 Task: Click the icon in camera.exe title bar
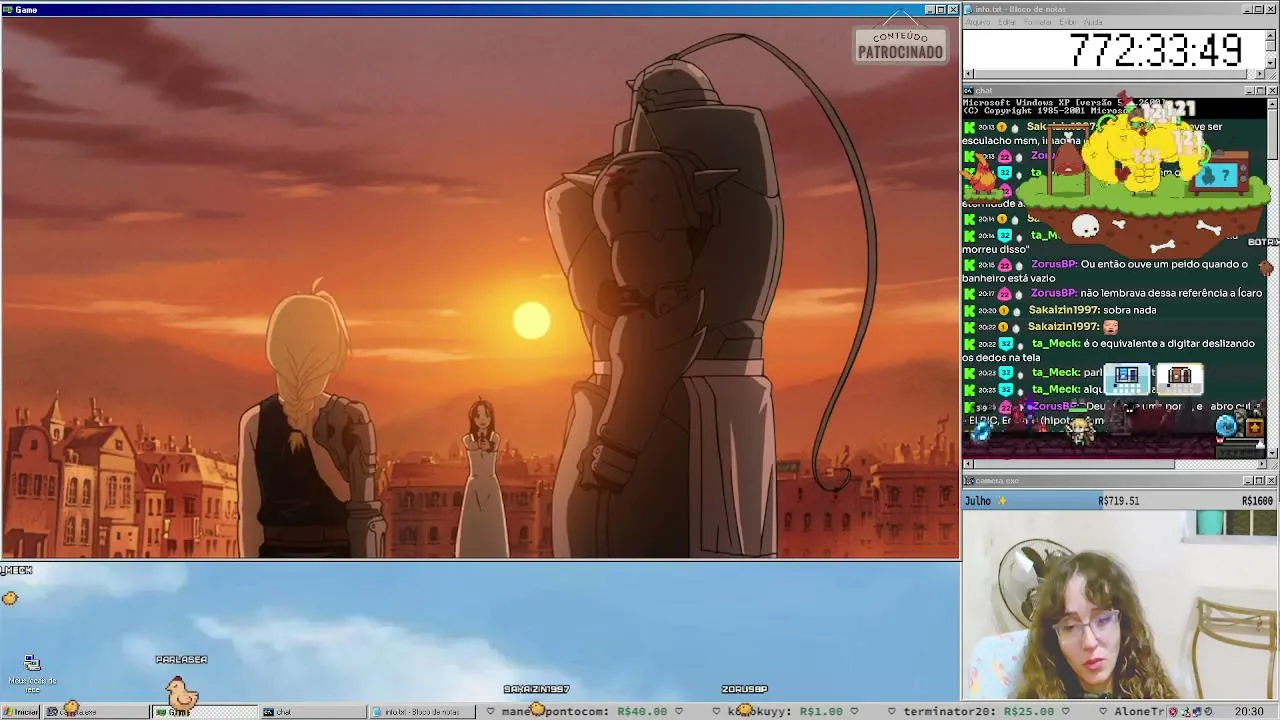point(968,481)
